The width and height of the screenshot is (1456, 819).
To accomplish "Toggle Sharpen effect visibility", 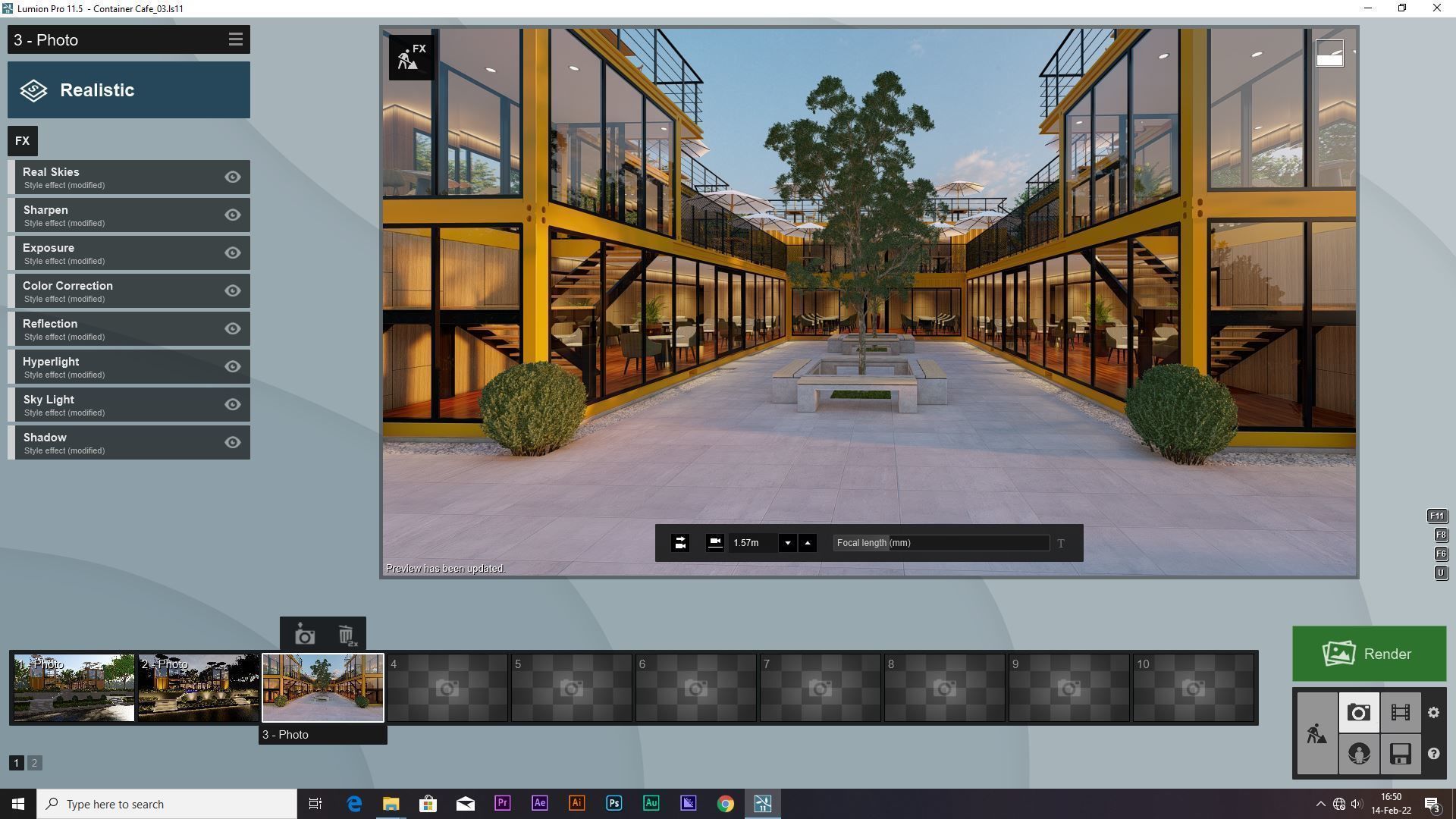I will pos(233,215).
